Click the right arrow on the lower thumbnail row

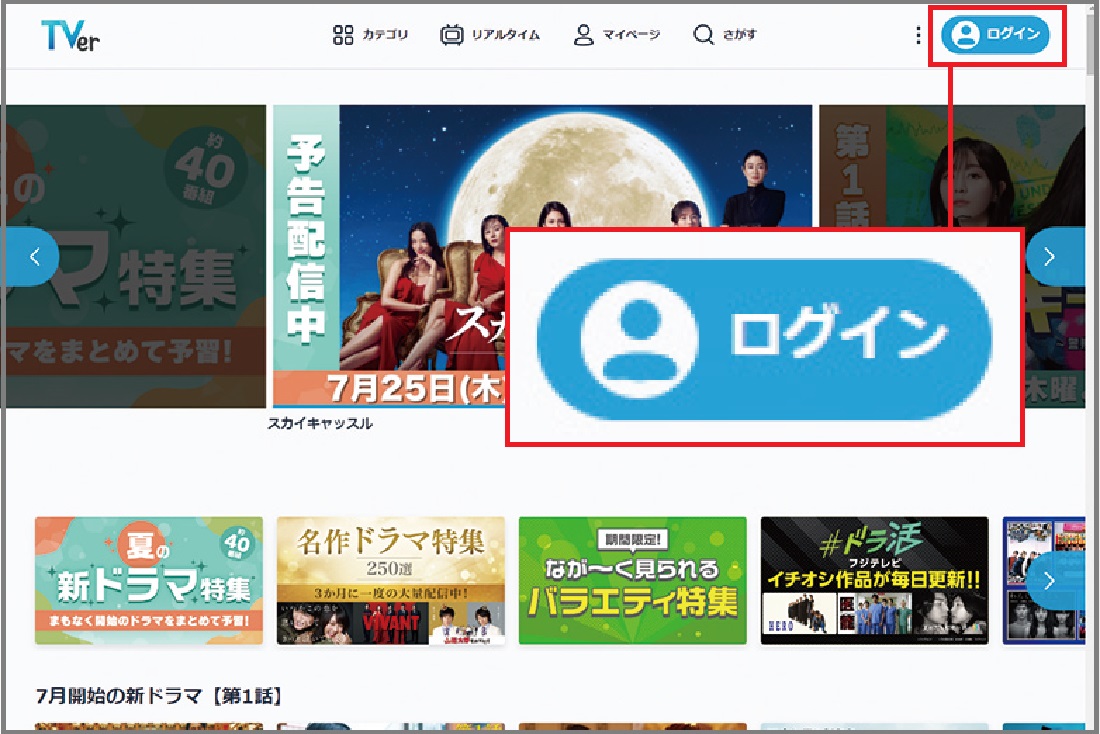[1049, 580]
